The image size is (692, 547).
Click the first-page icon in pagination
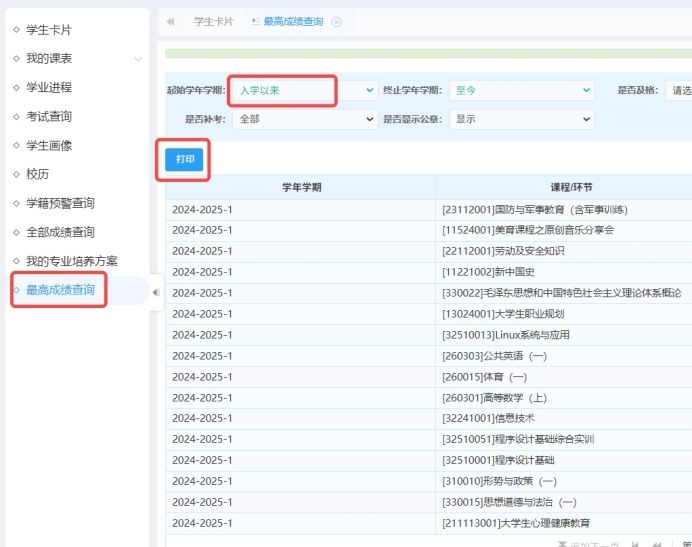[x=635, y=543]
